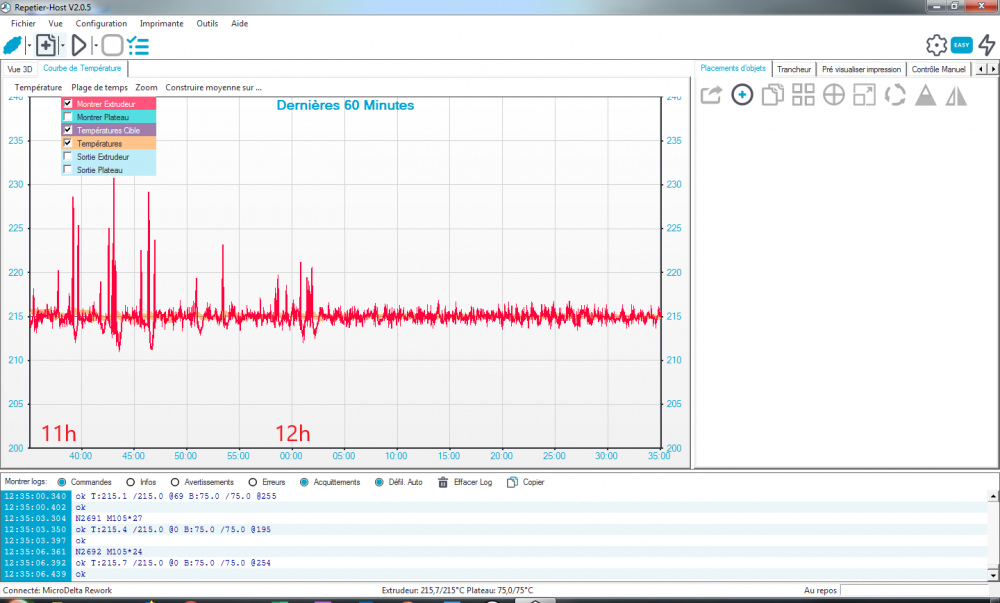Click the Rotate object icon

coord(895,95)
